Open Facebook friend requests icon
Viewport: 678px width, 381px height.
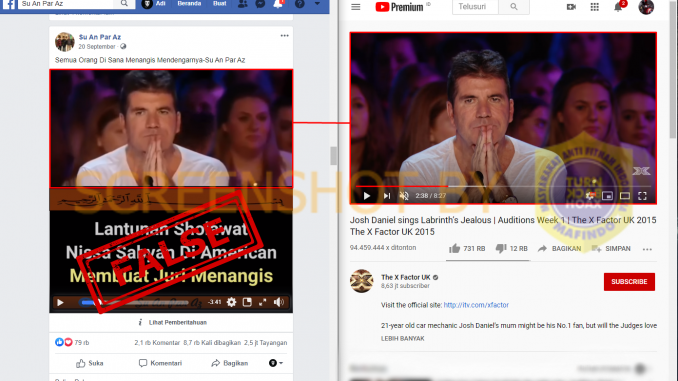(x=243, y=4)
